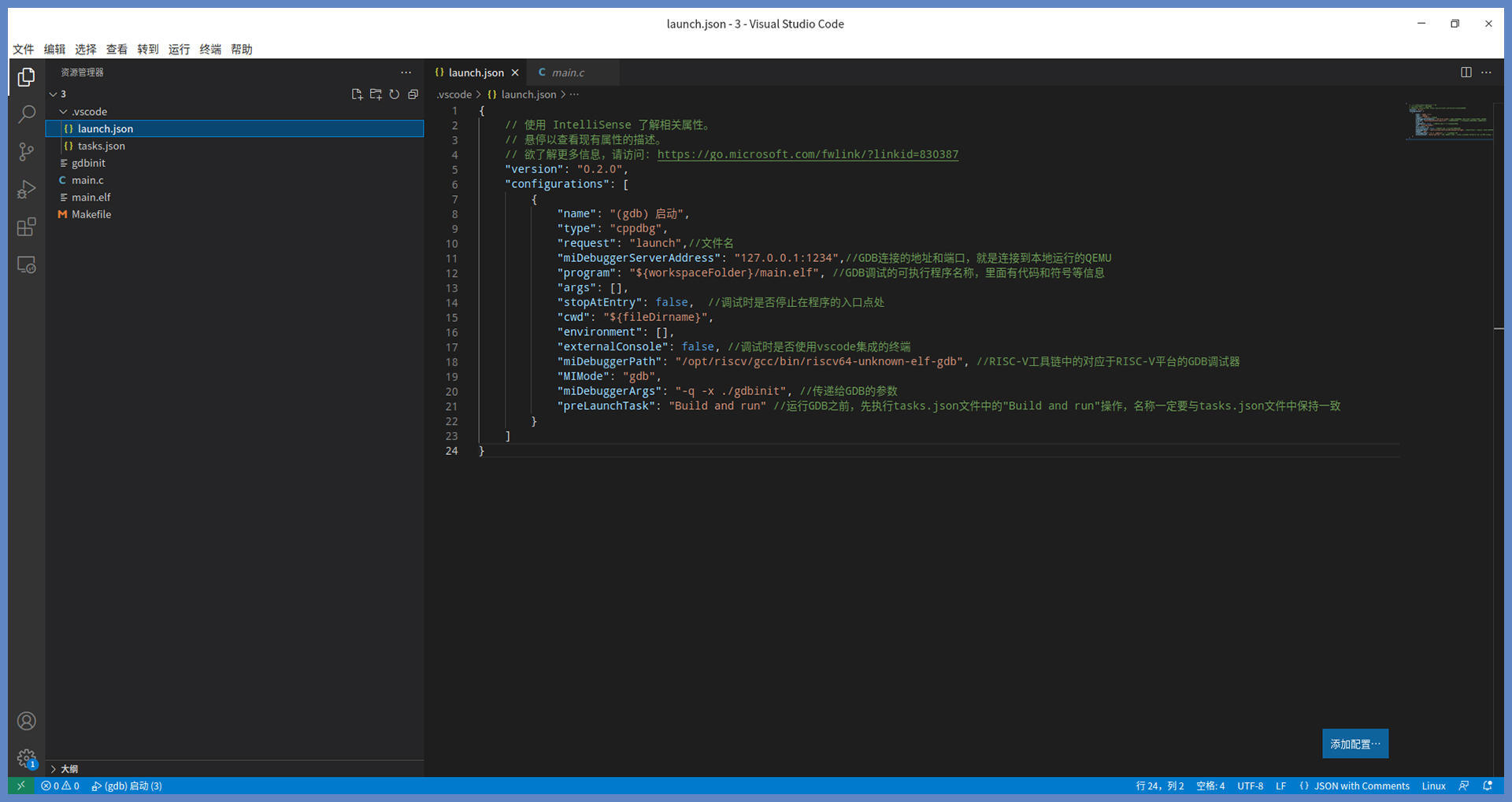Open the Remote Explorer view
Image resolution: width=1512 pixels, height=802 pixels.
(x=26, y=265)
